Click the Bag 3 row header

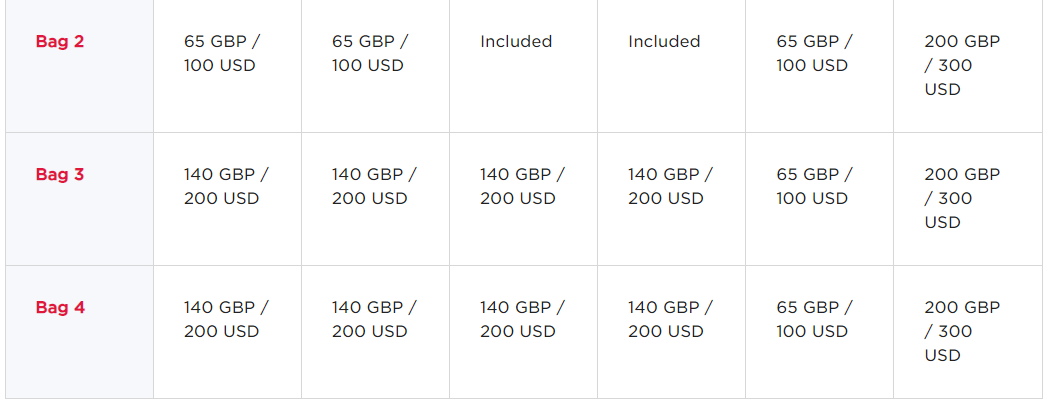[60, 175]
